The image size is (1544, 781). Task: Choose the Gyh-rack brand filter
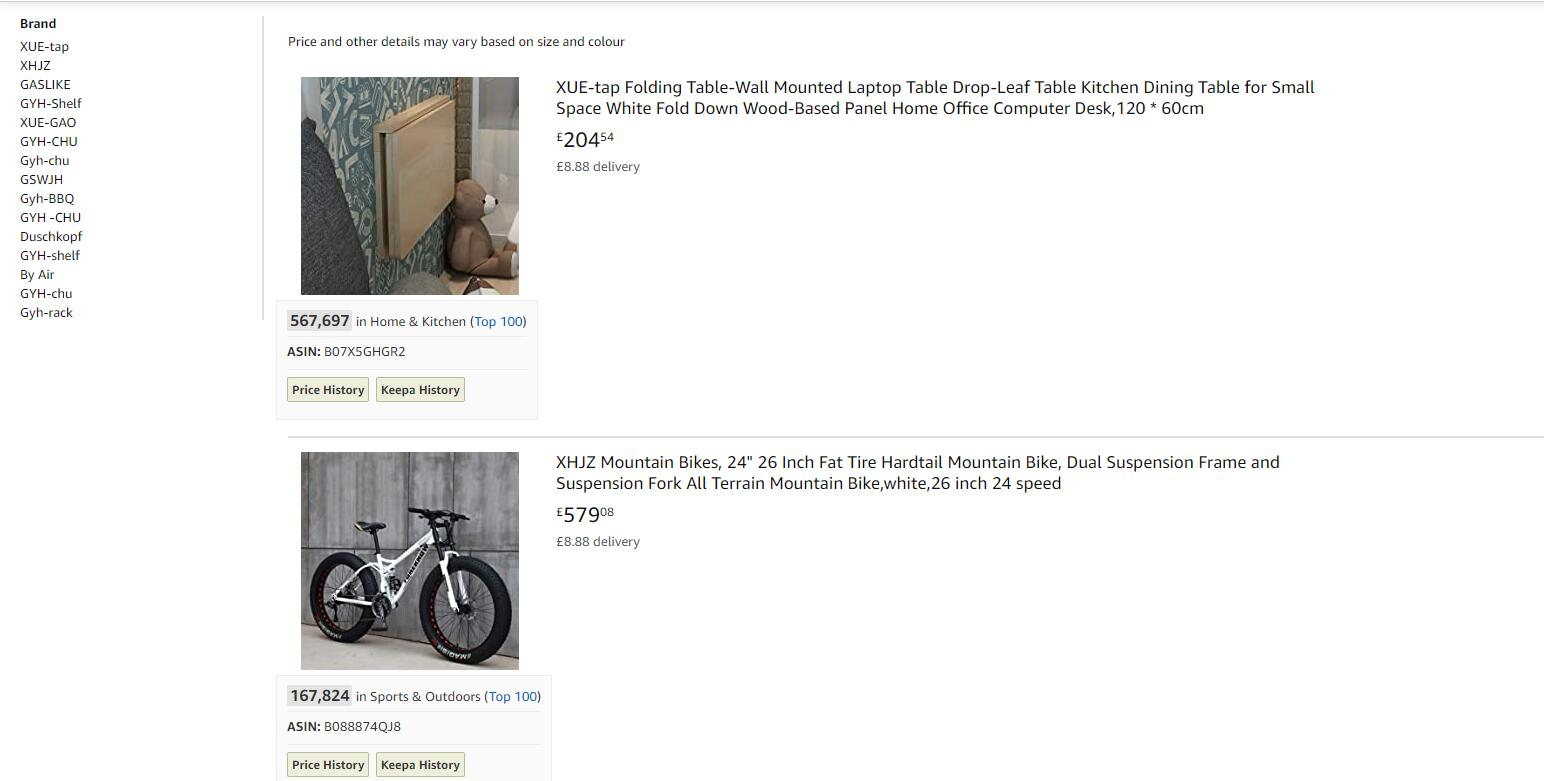[x=46, y=312]
